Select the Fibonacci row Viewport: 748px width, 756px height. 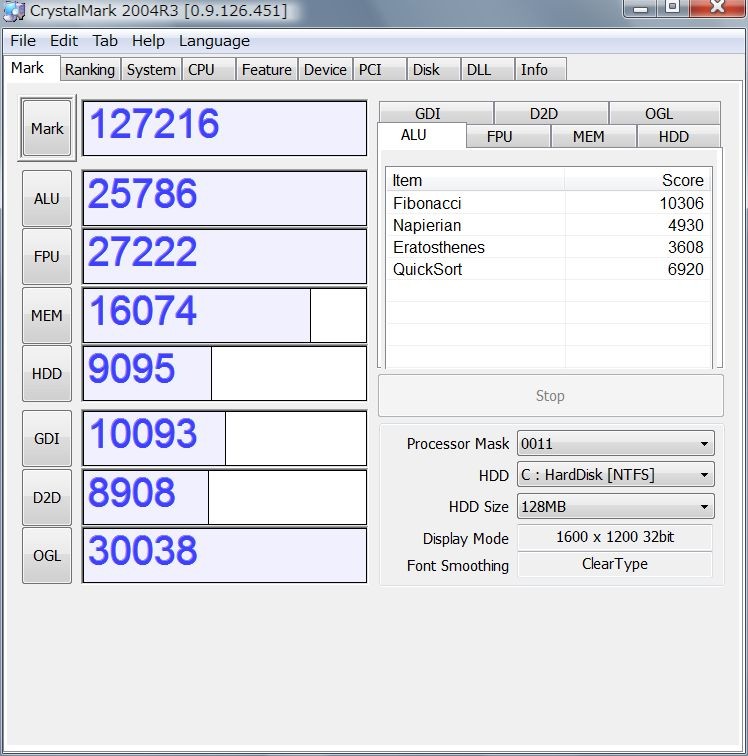click(x=548, y=203)
